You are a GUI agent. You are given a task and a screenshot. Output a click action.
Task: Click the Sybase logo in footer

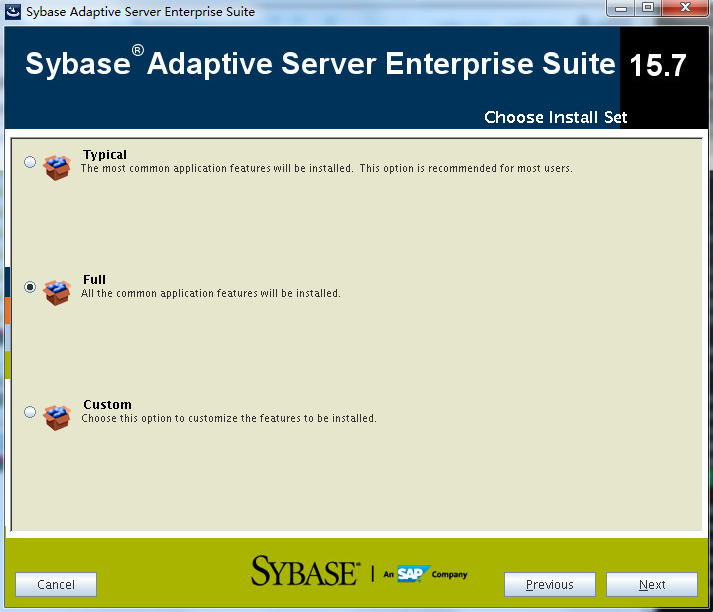coord(304,571)
